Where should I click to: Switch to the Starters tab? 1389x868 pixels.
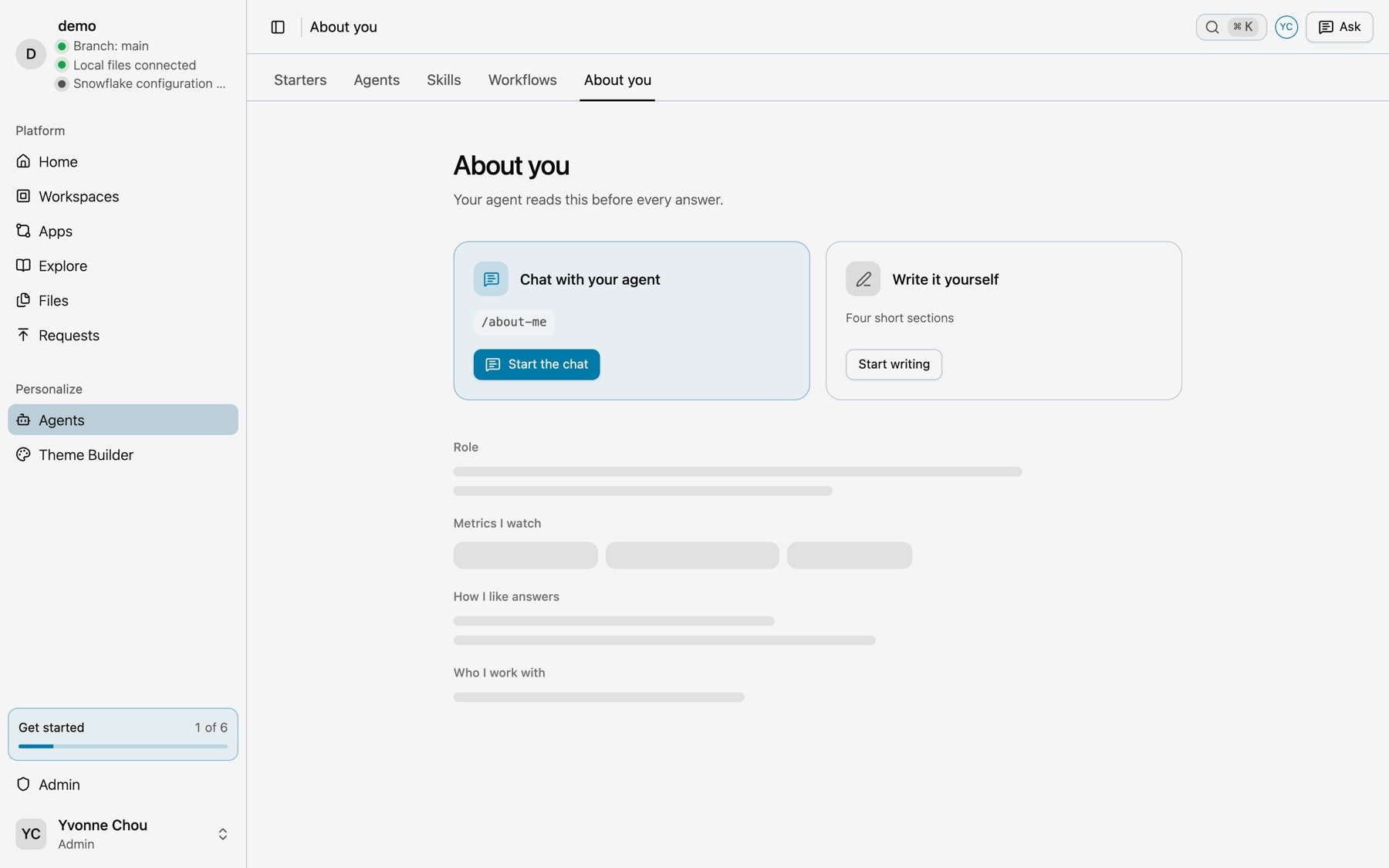pyautogui.click(x=300, y=80)
